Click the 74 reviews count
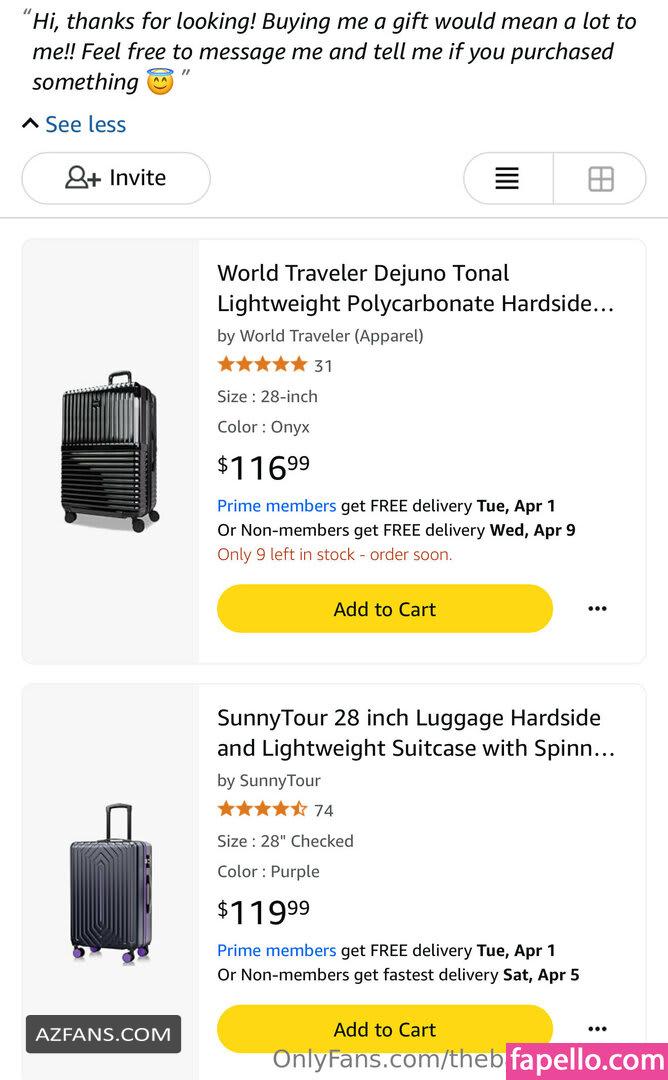The width and height of the screenshot is (668, 1080). point(324,811)
